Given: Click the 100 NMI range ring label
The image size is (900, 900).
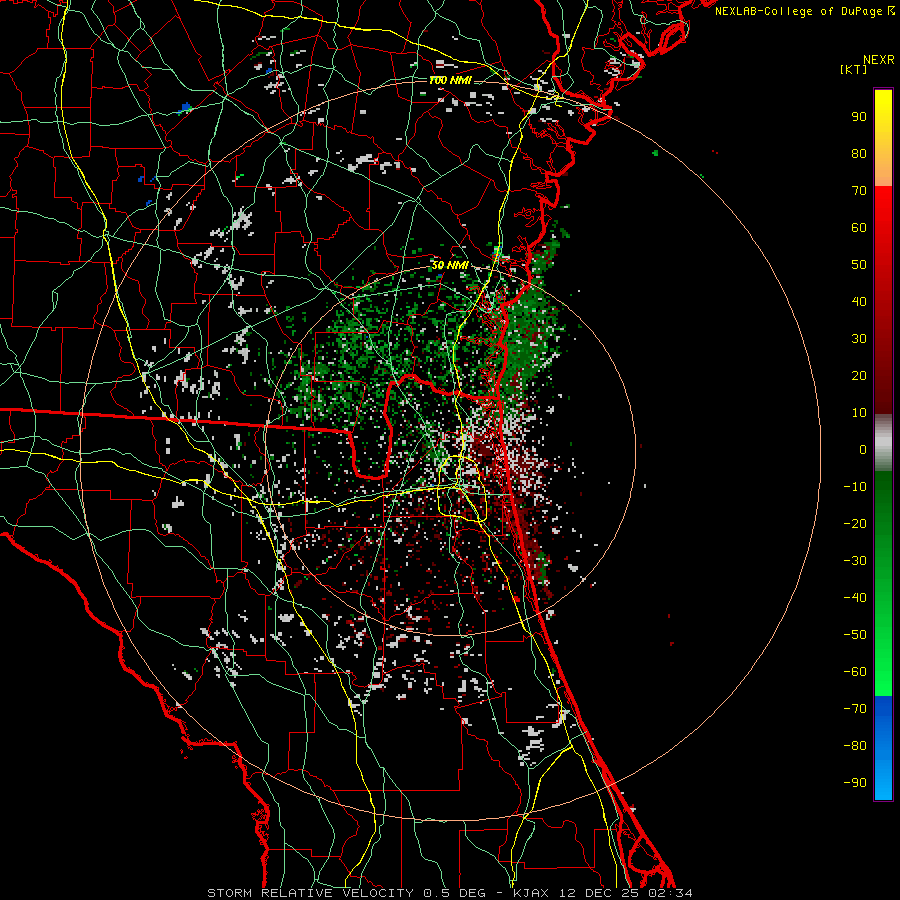Looking at the screenshot, I should point(450,80).
